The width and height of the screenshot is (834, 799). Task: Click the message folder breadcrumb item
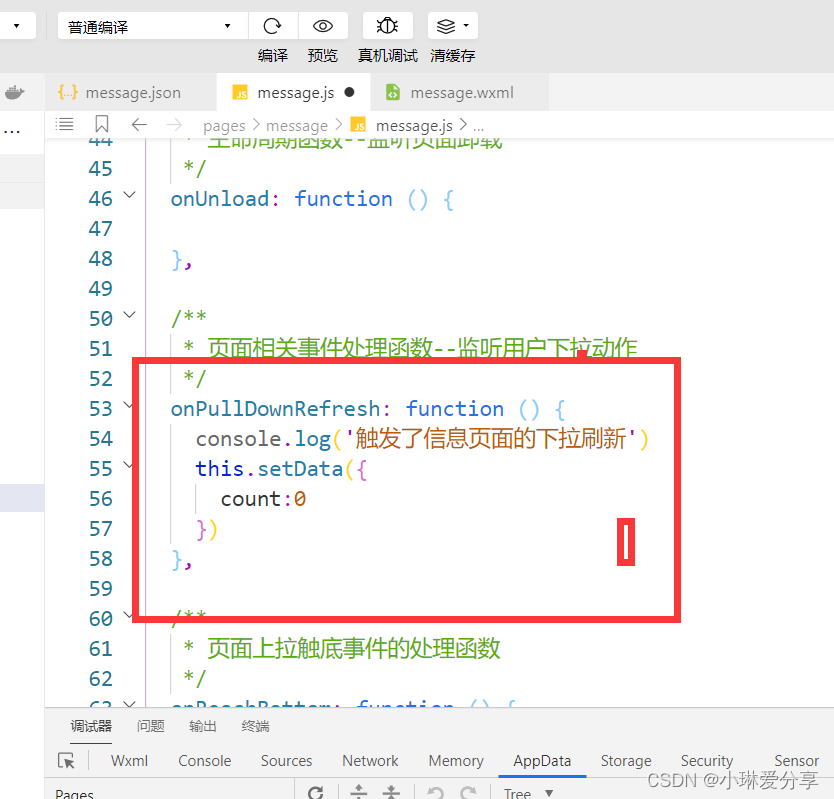(297, 126)
